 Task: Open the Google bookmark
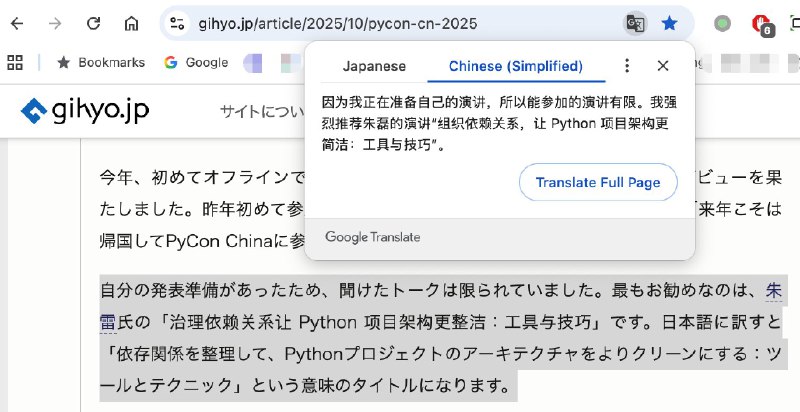(196, 62)
